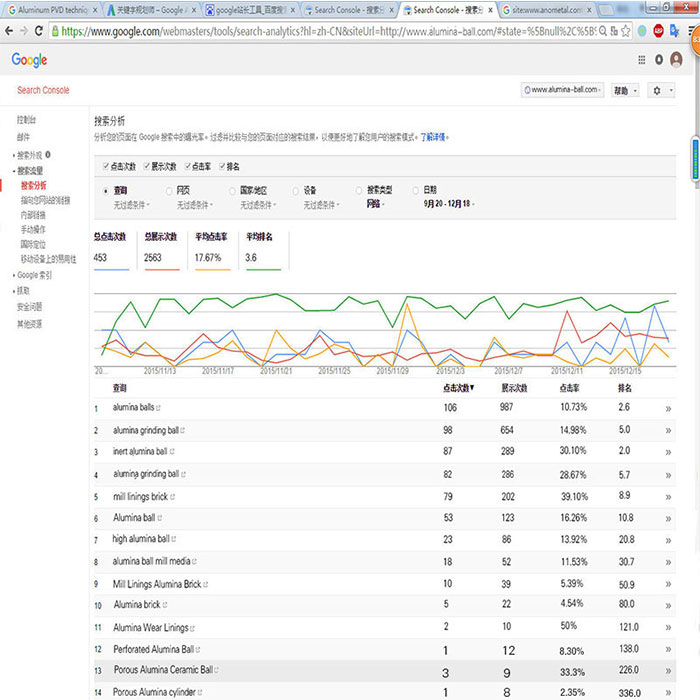Screen dimensions: 700x700
Task: Open external link icon beside mill linings brick
Action: [173, 496]
